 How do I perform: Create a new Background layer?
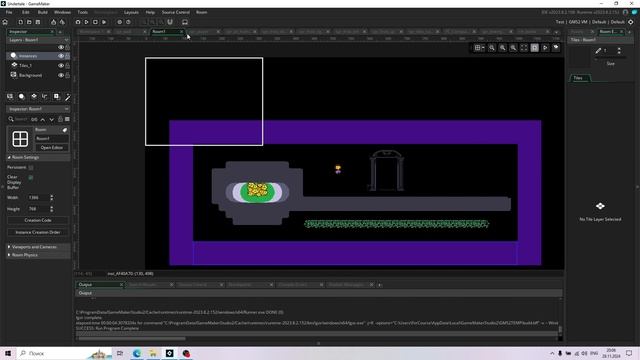[x=10, y=96]
